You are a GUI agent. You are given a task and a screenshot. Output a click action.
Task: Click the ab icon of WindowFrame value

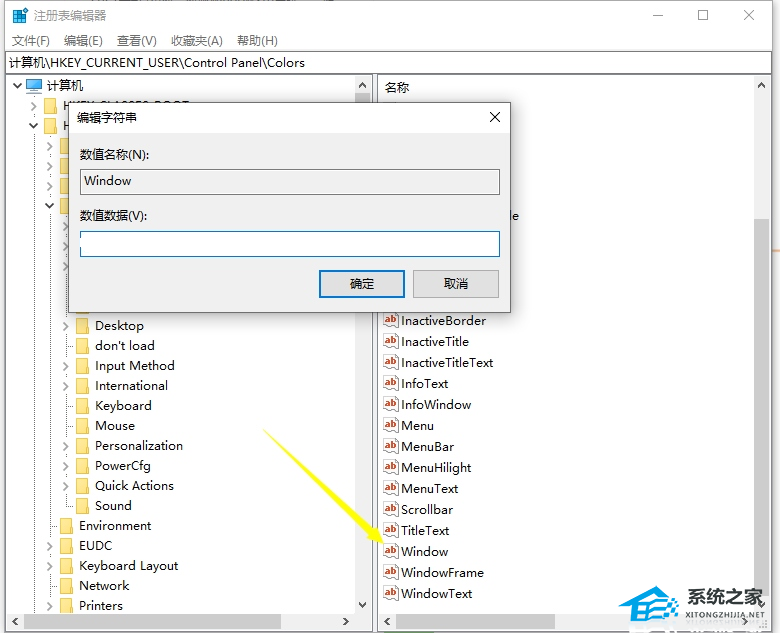[391, 572]
